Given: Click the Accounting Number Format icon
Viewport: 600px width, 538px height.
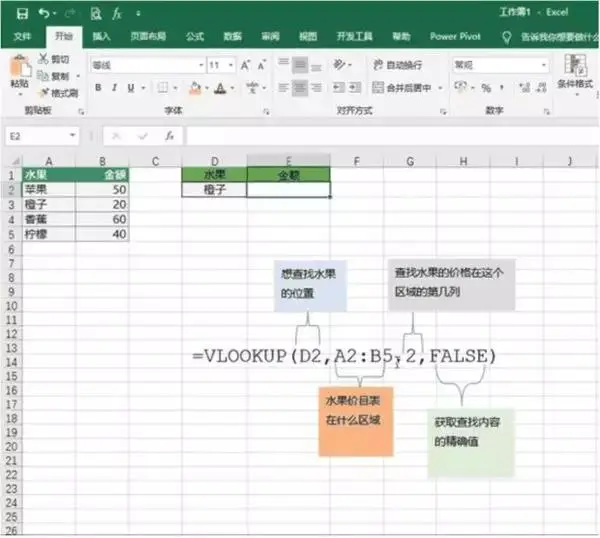Looking at the screenshot, I should (x=461, y=88).
